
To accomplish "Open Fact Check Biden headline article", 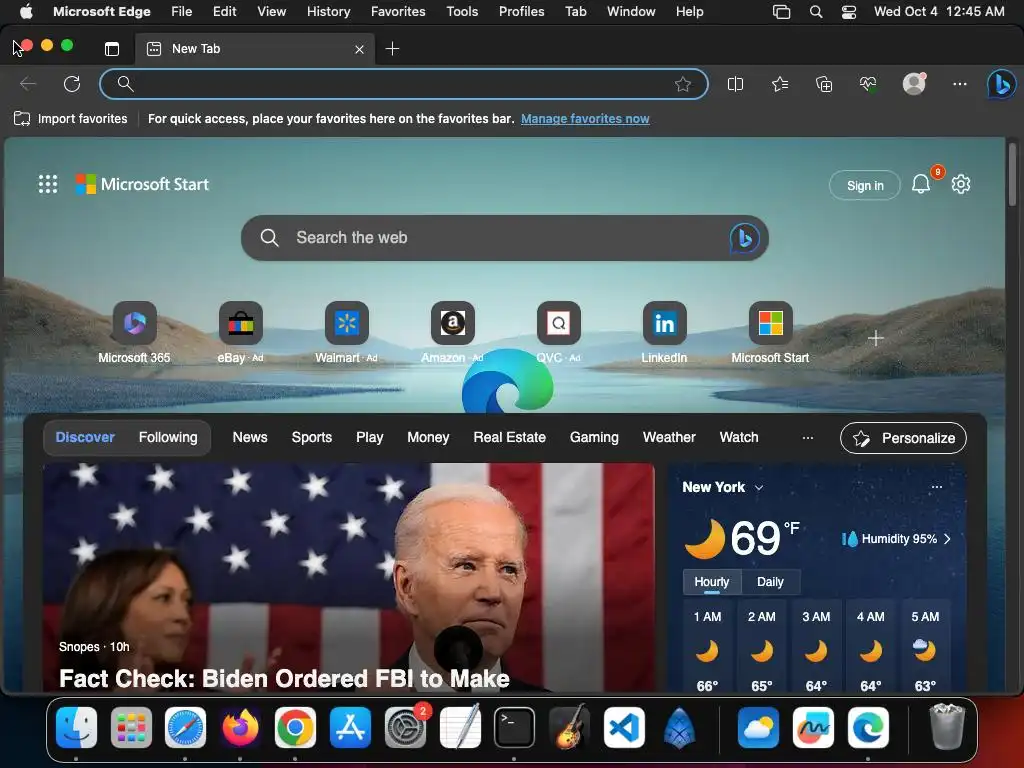I will pos(284,679).
